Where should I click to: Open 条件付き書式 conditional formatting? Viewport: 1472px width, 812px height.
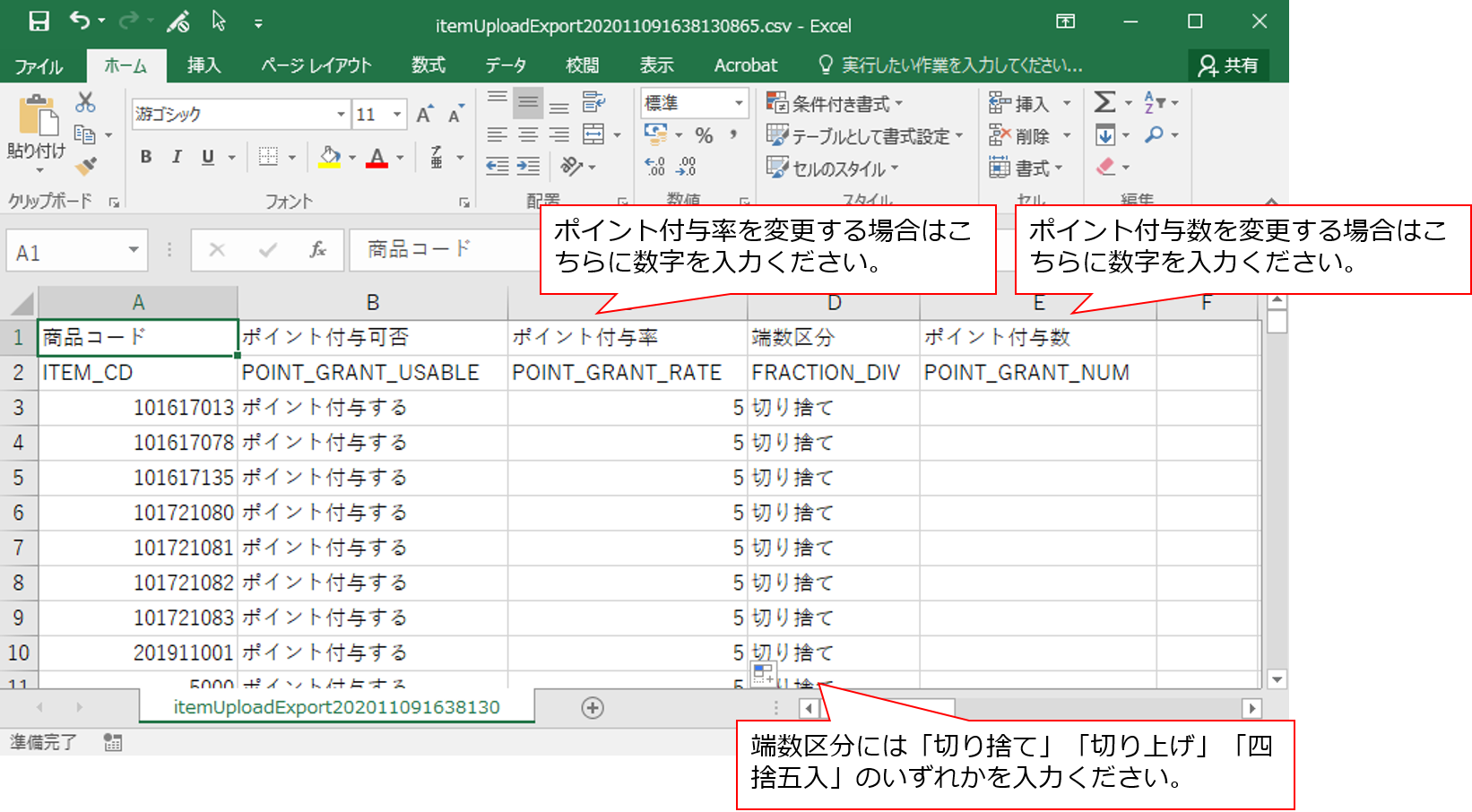click(835, 104)
